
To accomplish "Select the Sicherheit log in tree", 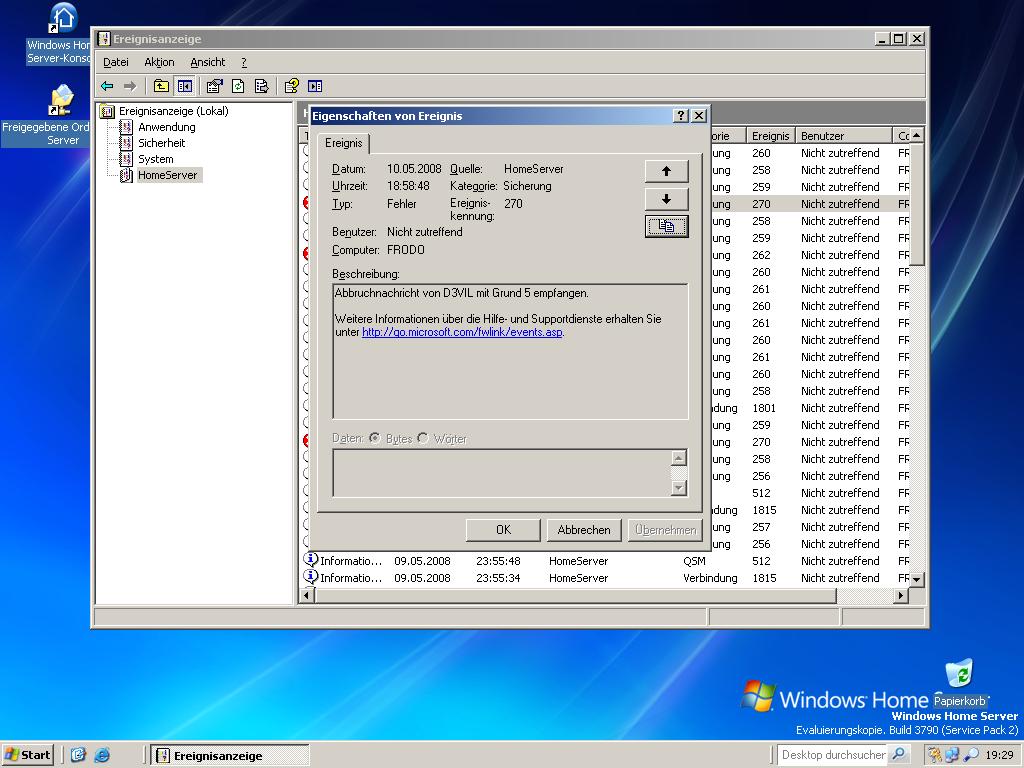I will [161, 143].
